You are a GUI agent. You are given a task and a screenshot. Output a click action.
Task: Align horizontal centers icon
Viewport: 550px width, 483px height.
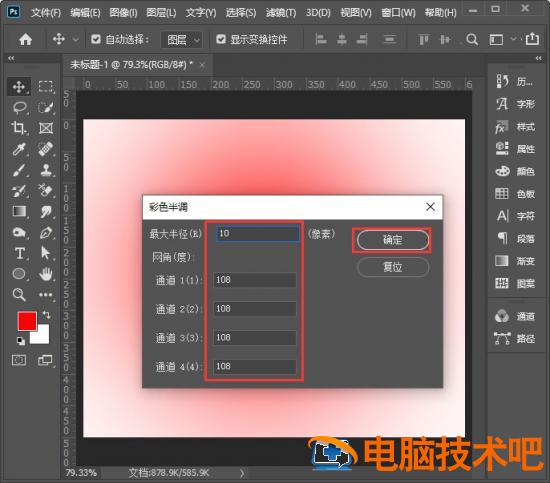pos(342,39)
